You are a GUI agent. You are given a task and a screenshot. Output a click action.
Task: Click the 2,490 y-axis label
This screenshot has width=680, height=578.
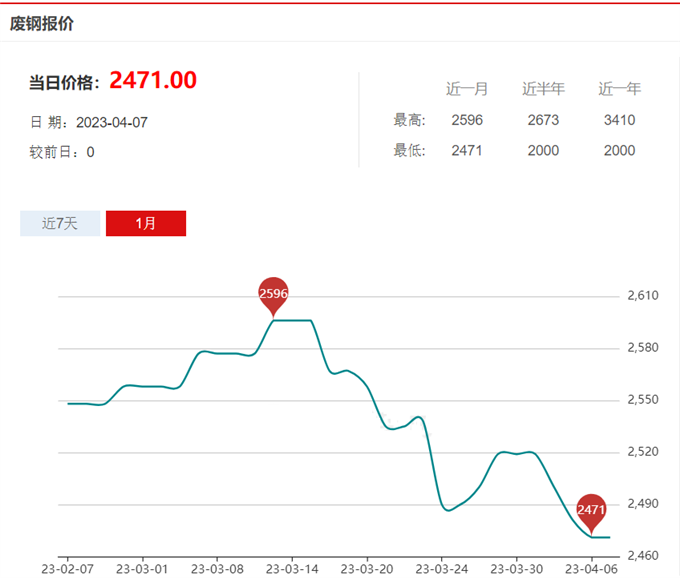tap(643, 504)
